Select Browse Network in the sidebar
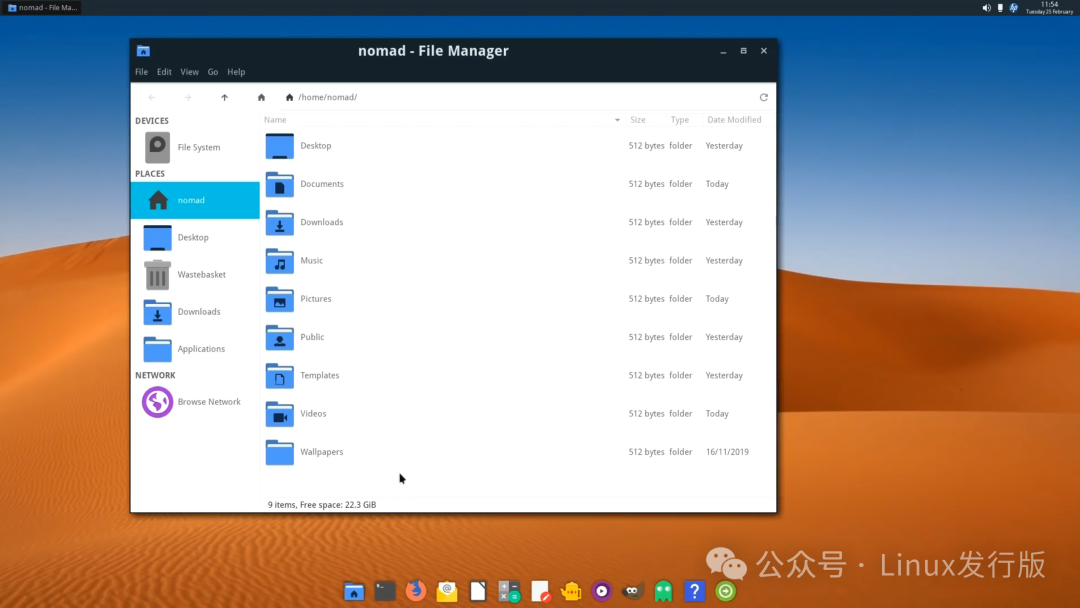Viewport: 1080px width, 608px height. pos(208,402)
